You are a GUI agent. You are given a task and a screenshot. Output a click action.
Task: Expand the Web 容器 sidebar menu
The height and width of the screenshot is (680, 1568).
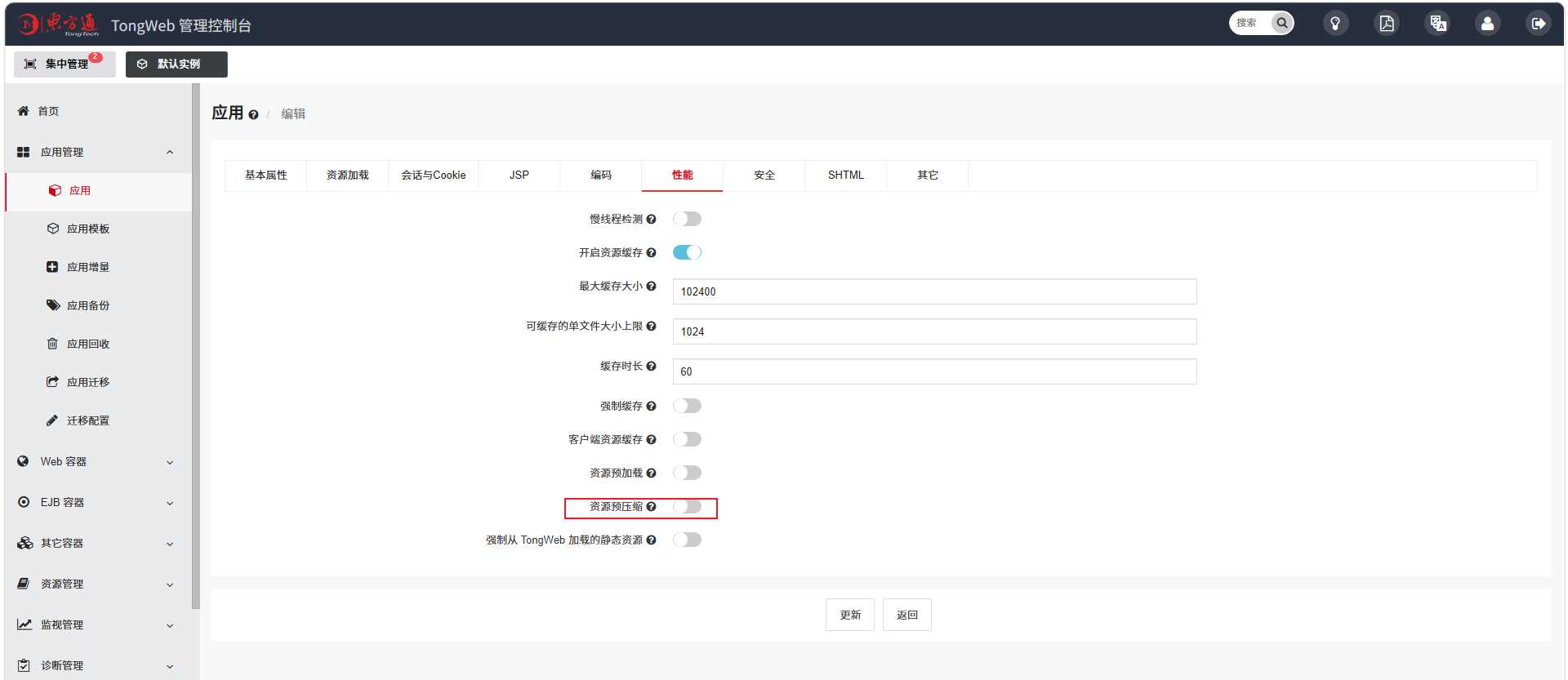96,461
